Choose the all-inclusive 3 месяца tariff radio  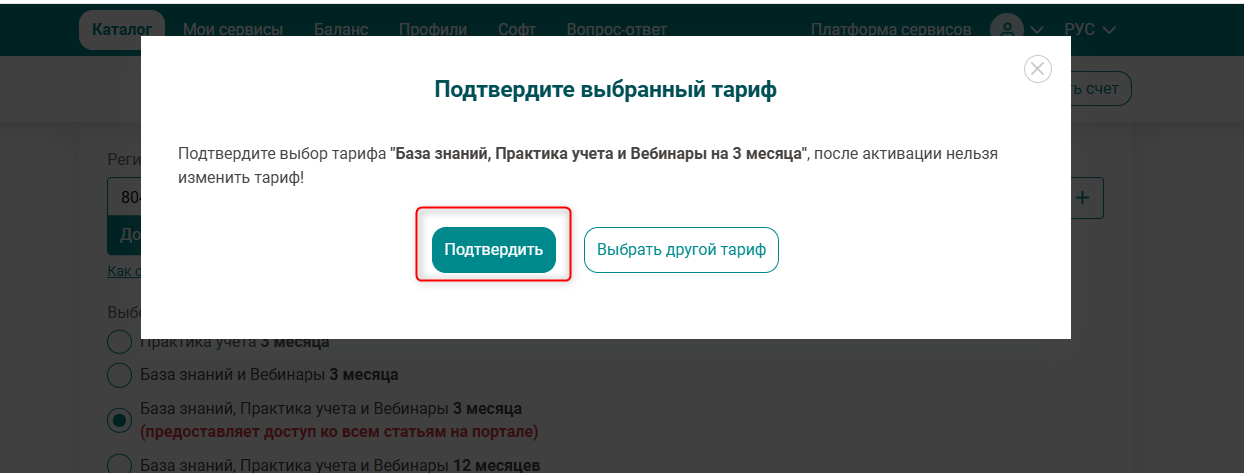[x=119, y=420]
